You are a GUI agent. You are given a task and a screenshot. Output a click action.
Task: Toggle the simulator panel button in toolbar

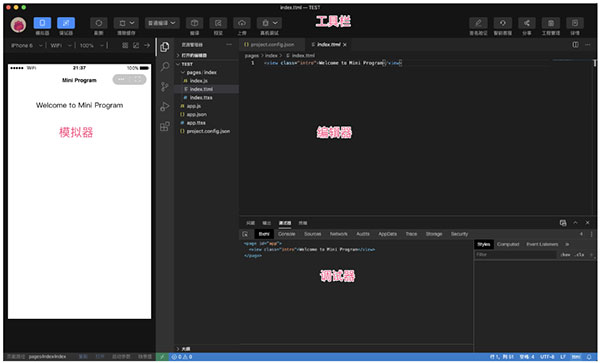pos(42,23)
